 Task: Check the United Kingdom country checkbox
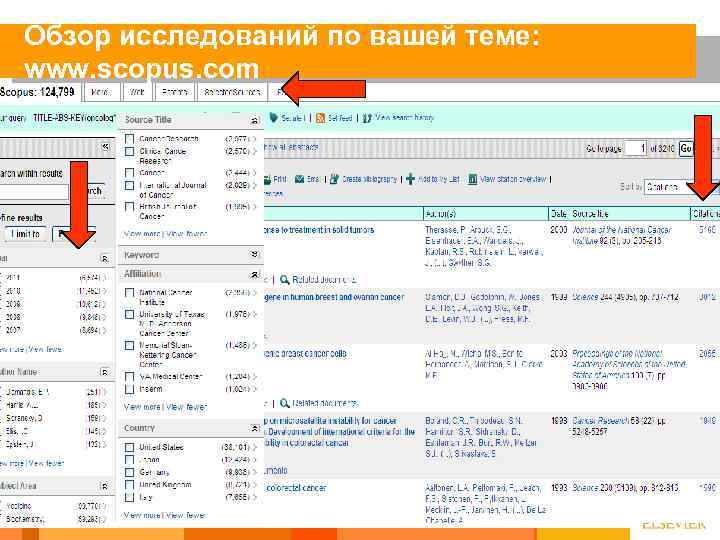coord(129,485)
